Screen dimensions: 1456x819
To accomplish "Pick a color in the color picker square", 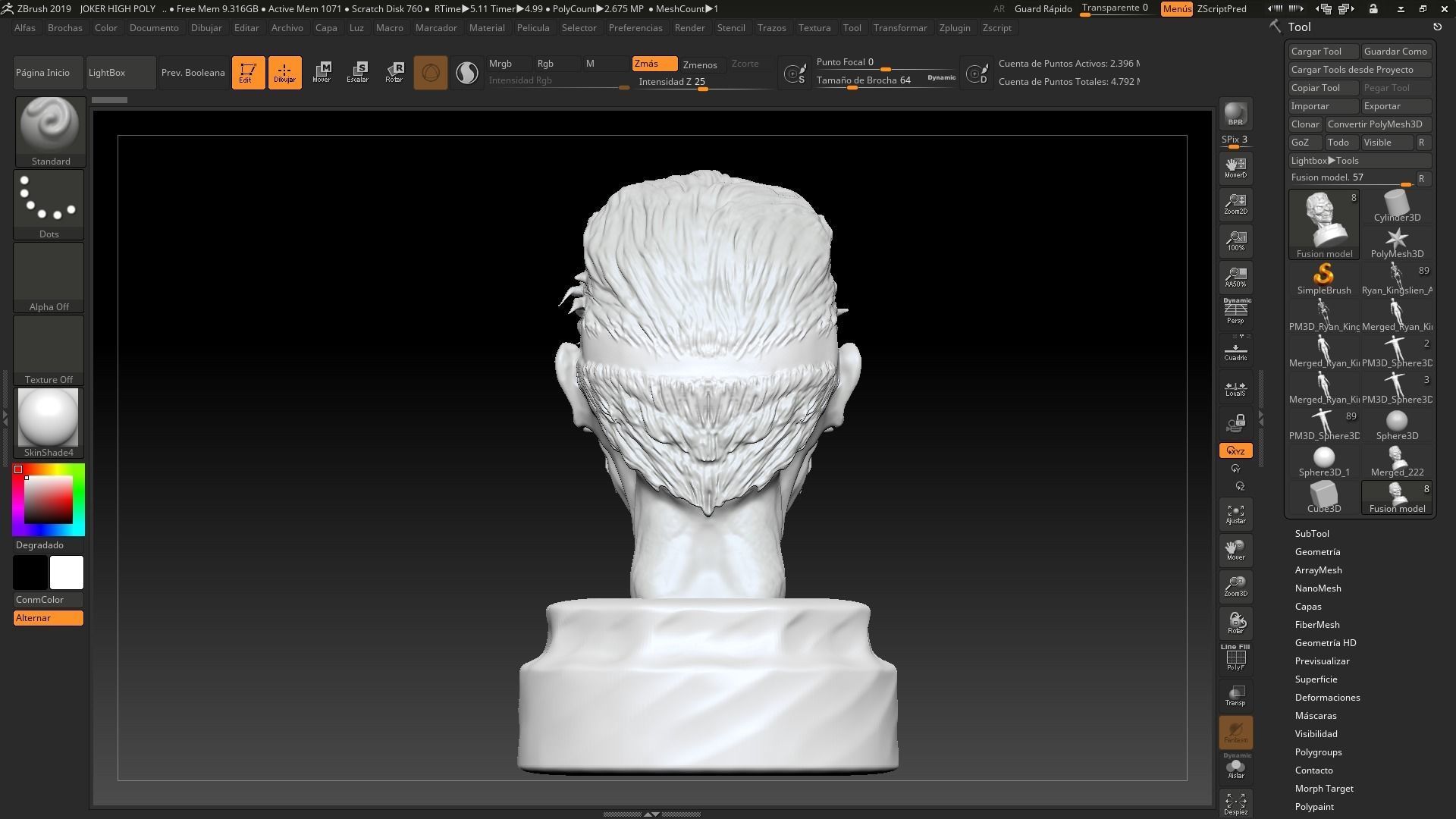I will (48, 500).
